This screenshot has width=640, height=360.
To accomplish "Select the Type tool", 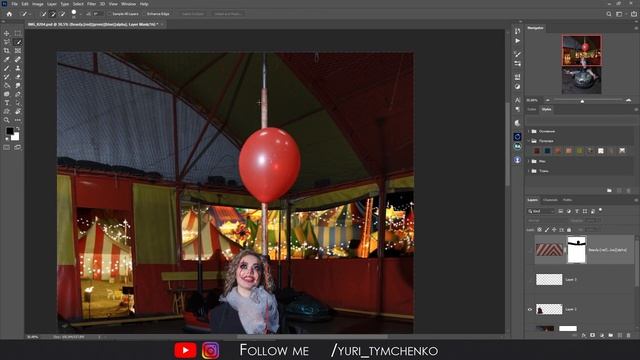I will click(7, 103).
